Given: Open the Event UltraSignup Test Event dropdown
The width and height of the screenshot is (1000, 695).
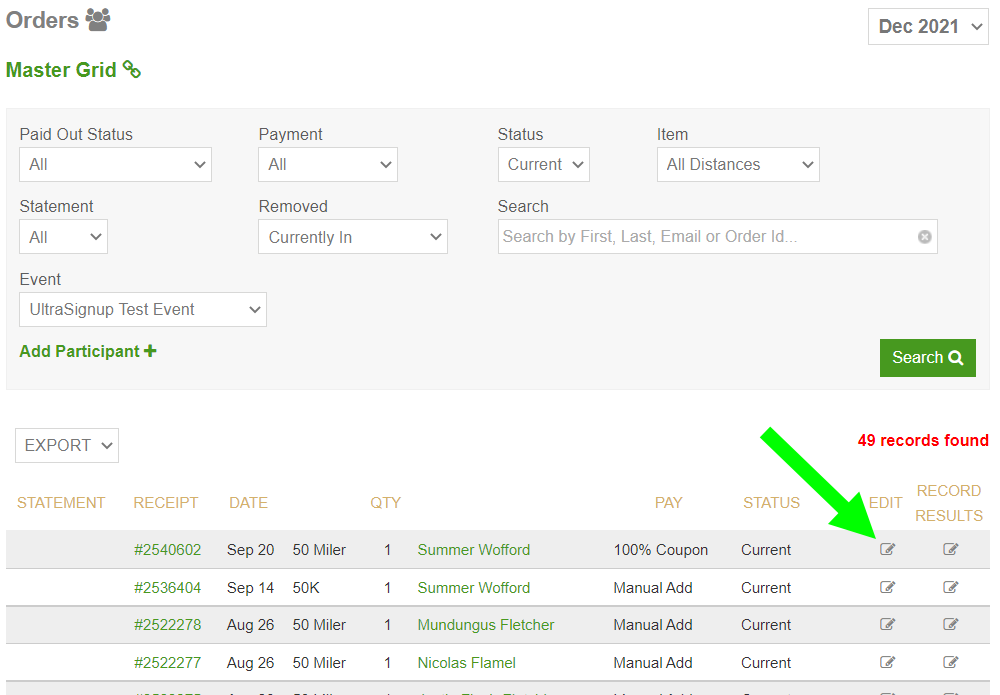Looking at the screenshot, I should click(x=142, y=310).
